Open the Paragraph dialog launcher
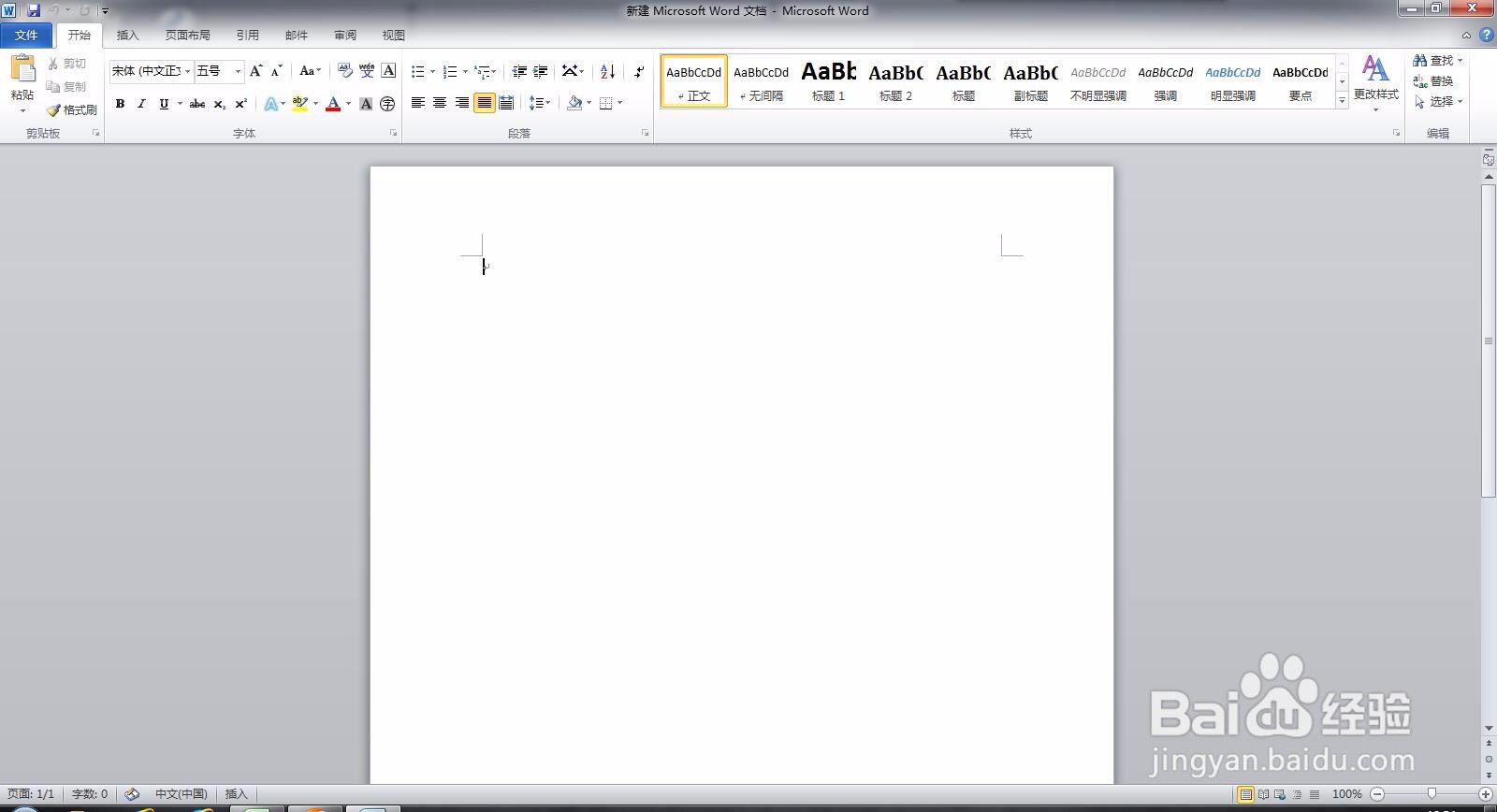1497x812 pixels. [645, 134]
